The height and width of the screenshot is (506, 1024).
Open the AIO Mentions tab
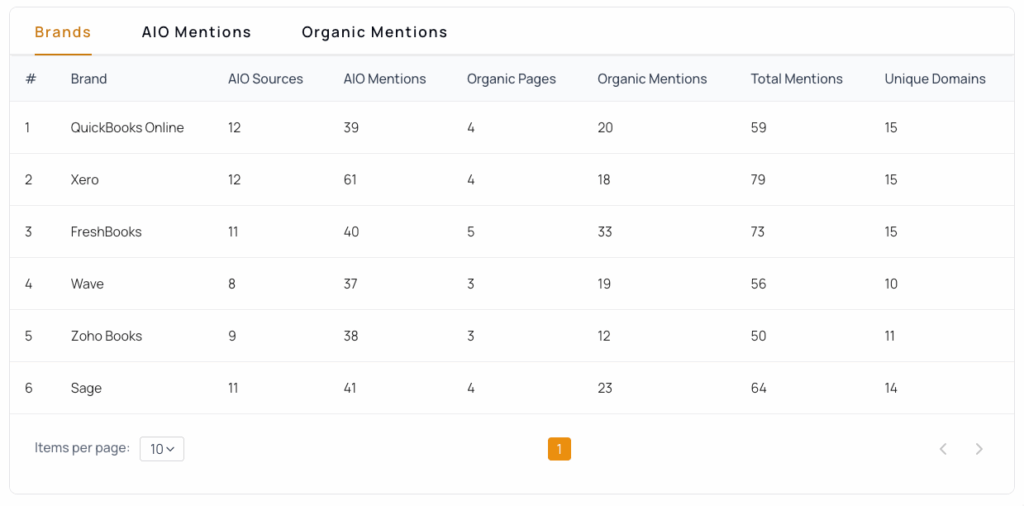[x=196, y=32]
